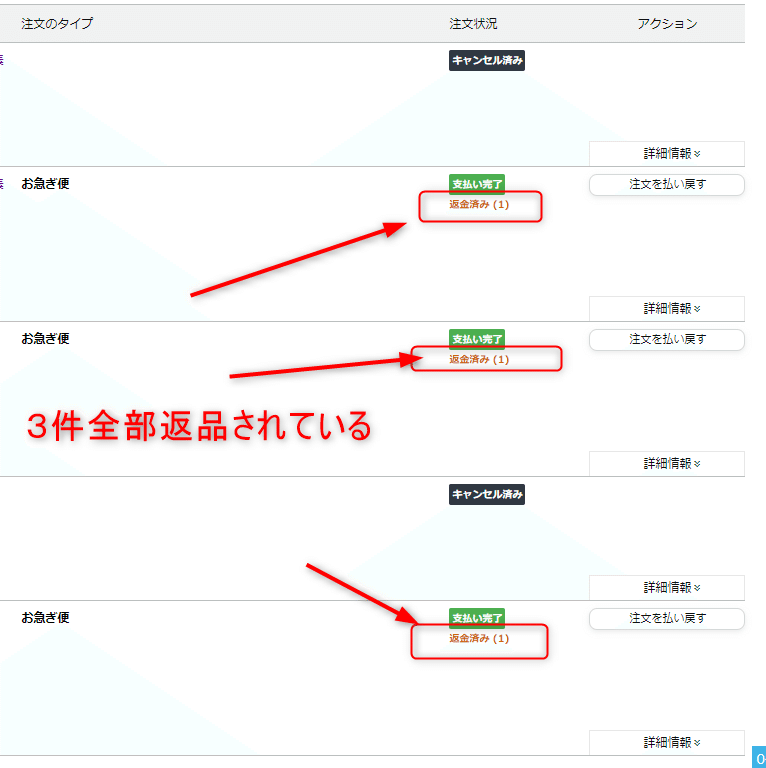Expand 詳細情報 under second キャンセル済み order

pos(667,587)
